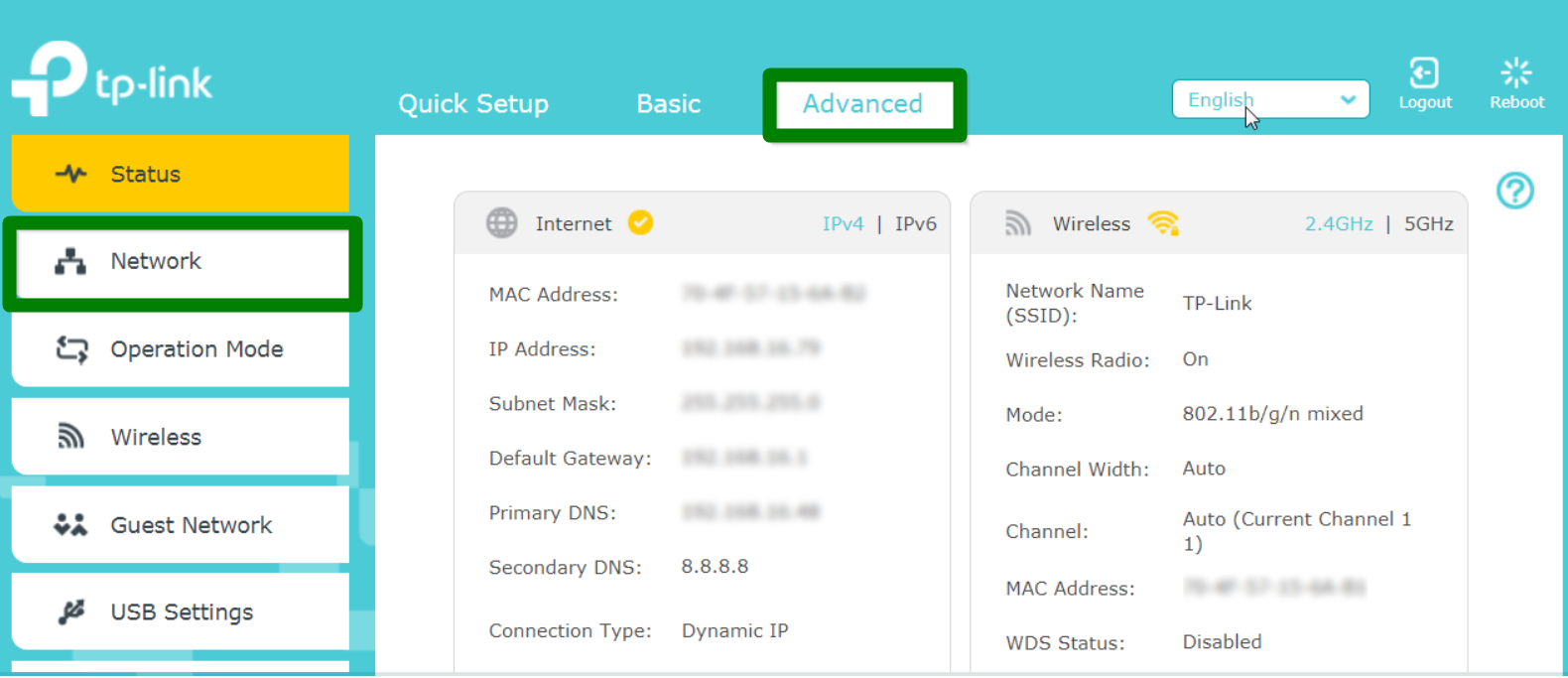
Task: Open the help question mark icon
Action: click(x=1515, y=191)
